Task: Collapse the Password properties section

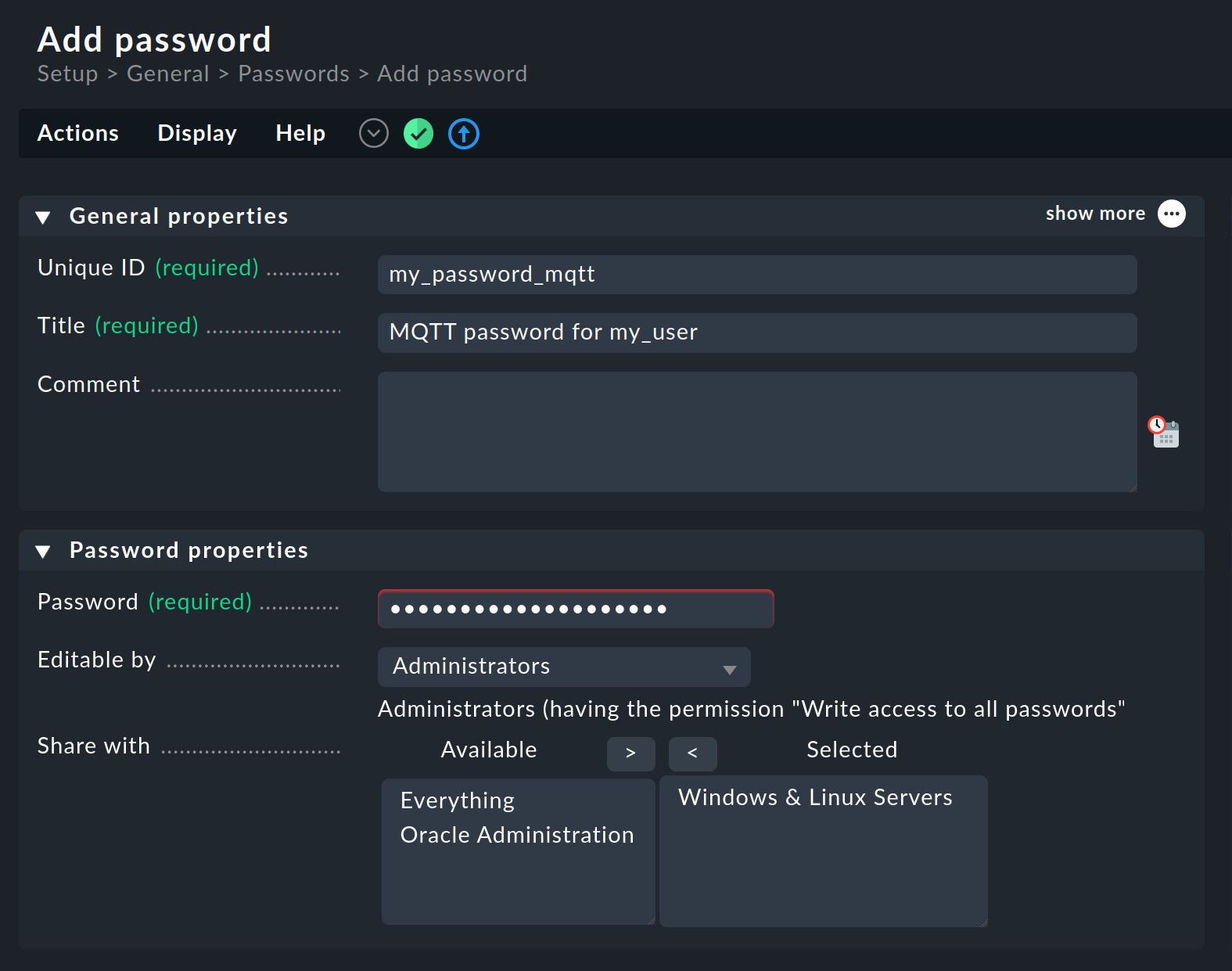Action: pos(44,552)
